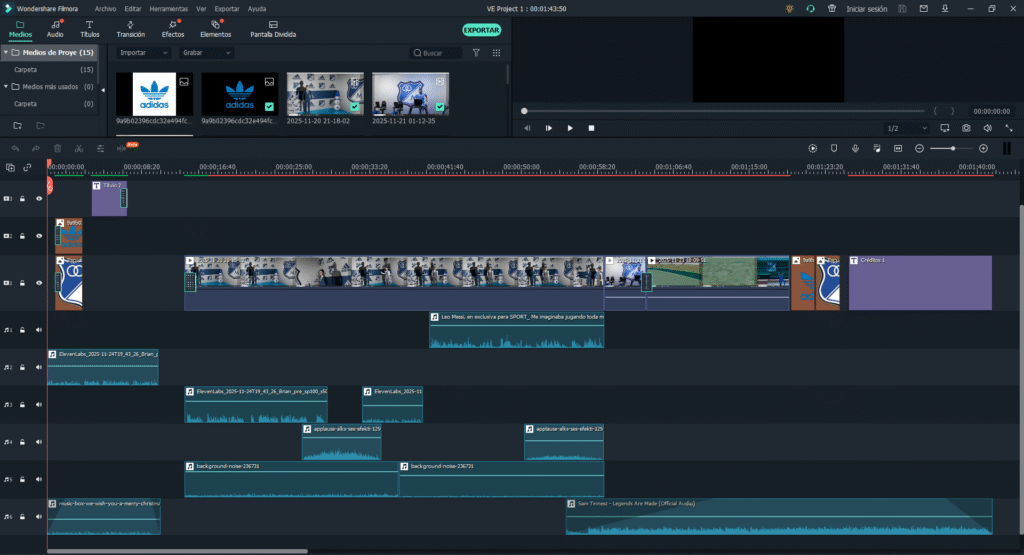The image size is (1024, 555).
Task: Open the Herramientas menu
Action: point(168,8)
